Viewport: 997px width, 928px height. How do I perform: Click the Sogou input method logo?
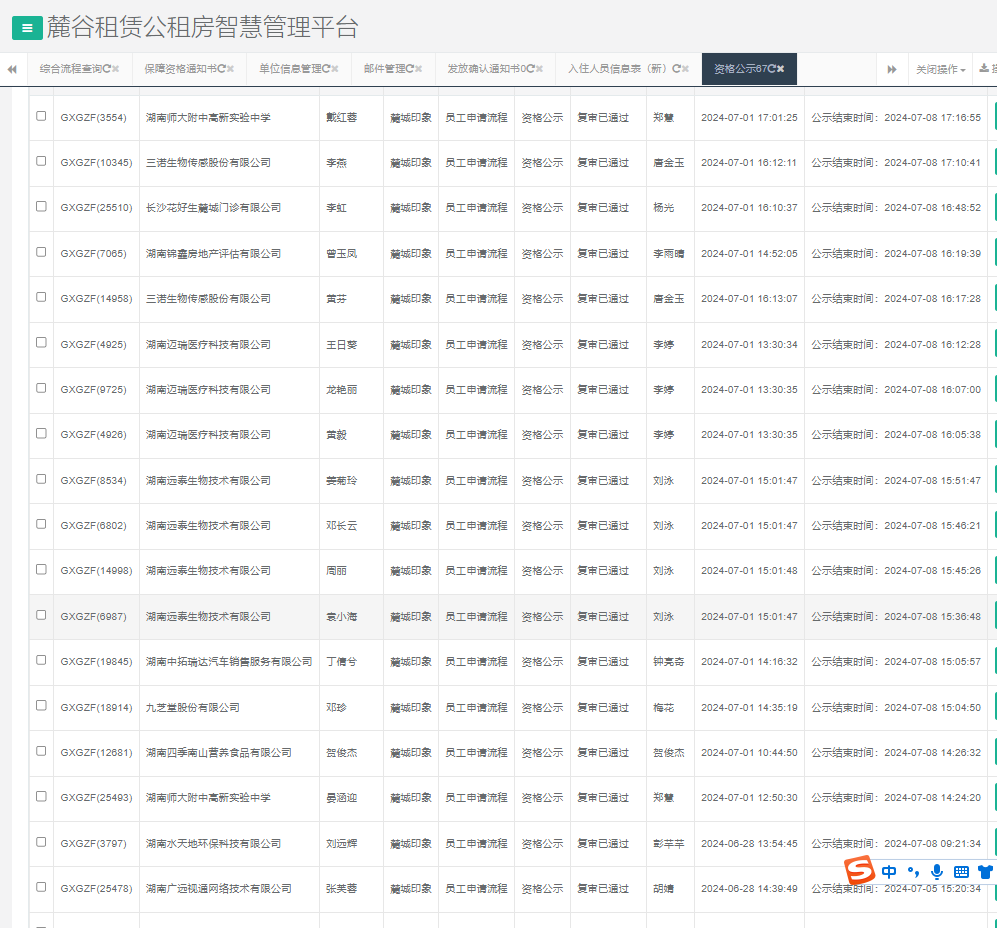(x=858, y=871)
